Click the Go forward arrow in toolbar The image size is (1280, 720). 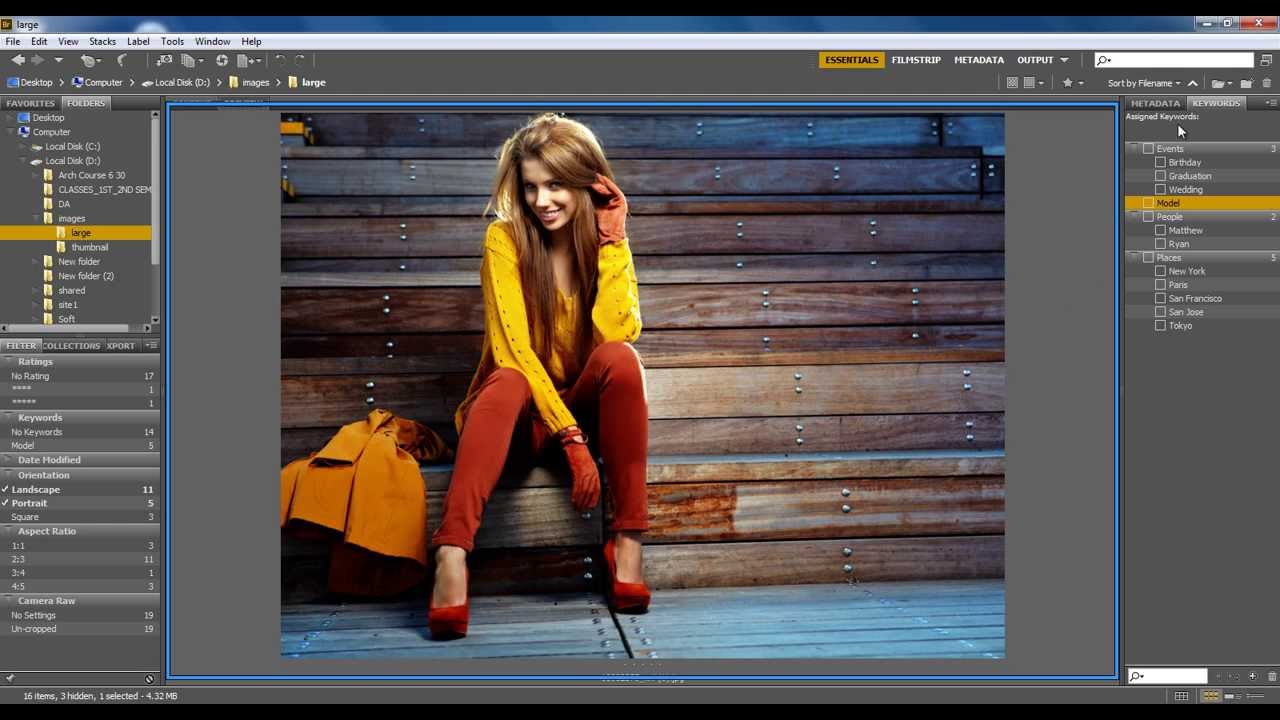(x=38, y=60)
